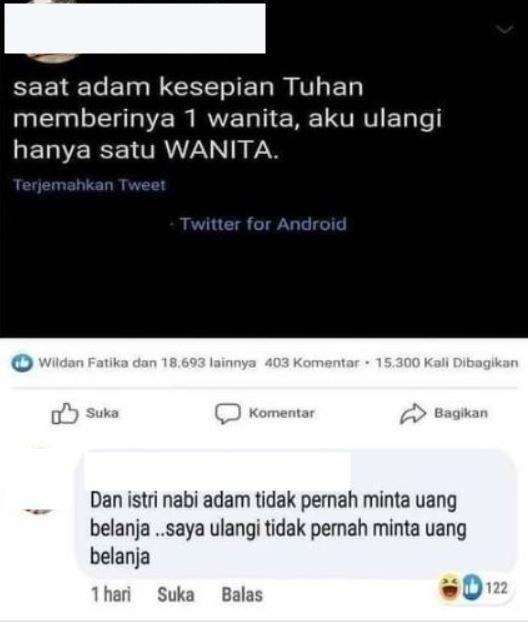Click the 1 hari comment timestamp
Screen dimensions: 528x622
coord(111,595)
